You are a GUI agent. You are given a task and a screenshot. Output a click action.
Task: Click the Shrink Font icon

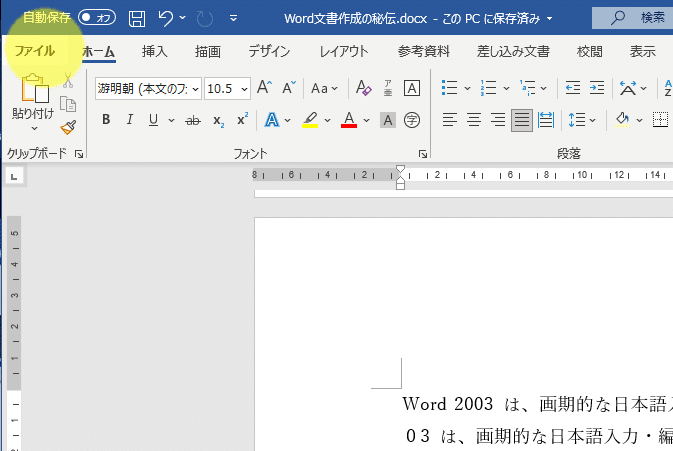coord(289,88)
